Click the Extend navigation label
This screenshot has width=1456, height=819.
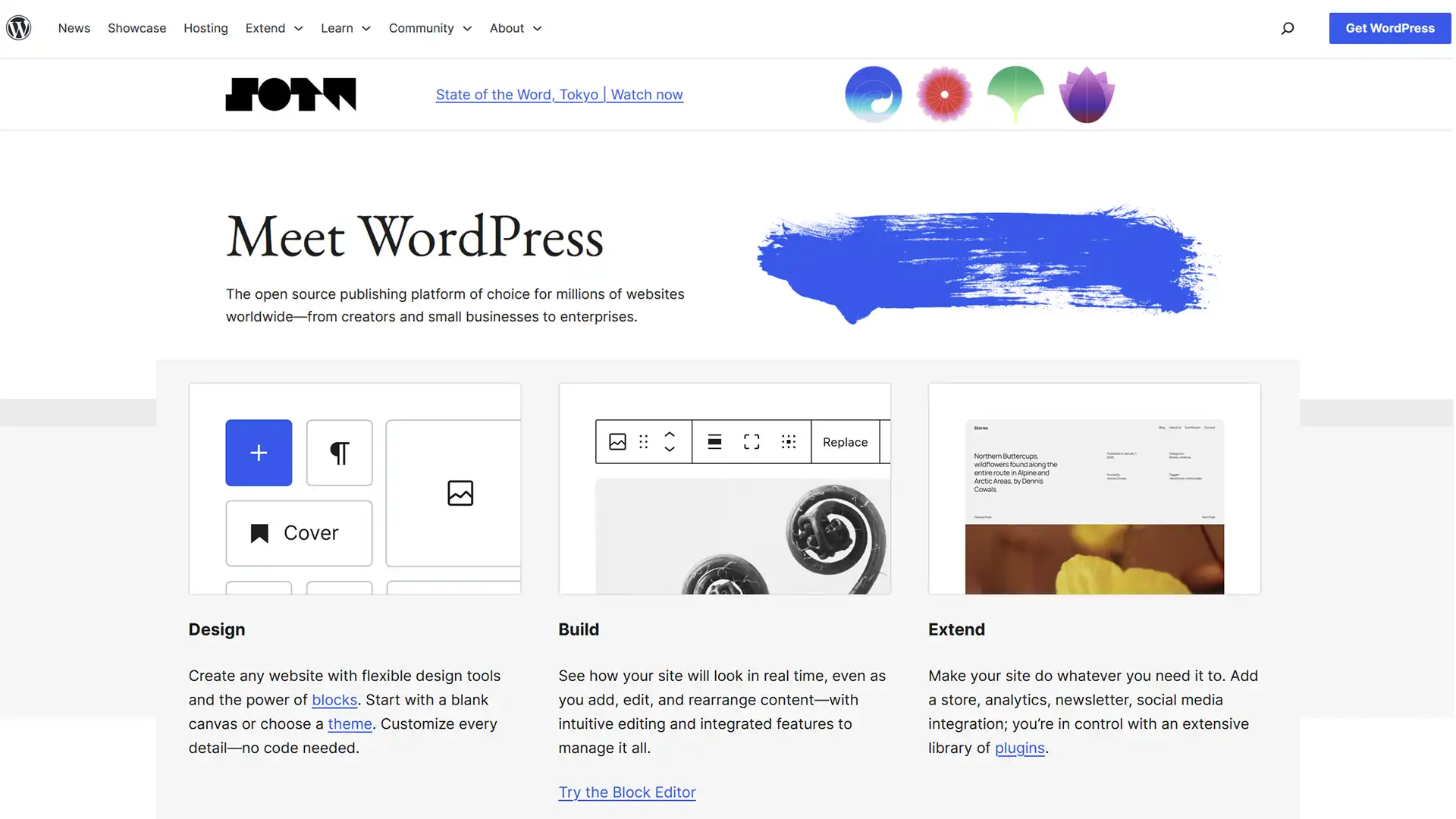point(265,28)
